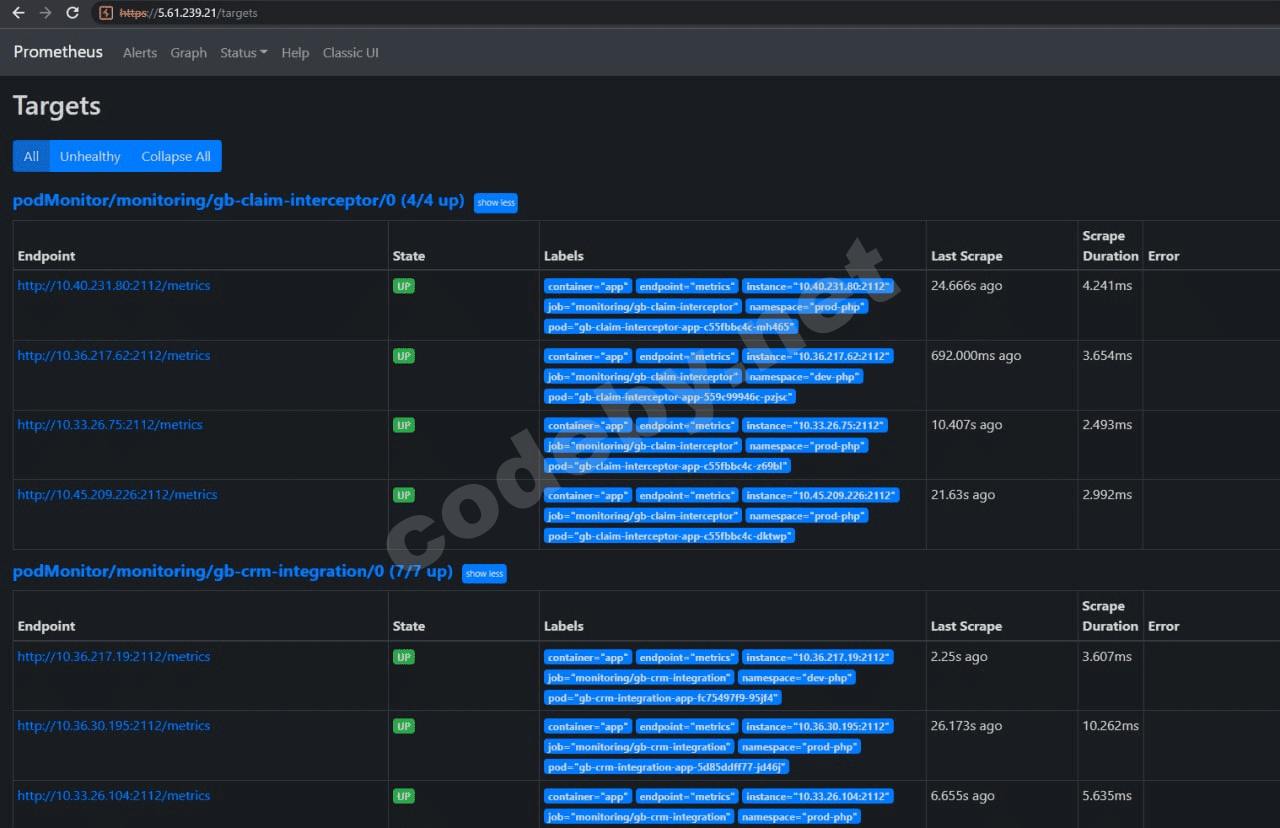The image size is (1280, 828).
Task: Go to the Graph page
Action: click(x=188, y=53)
